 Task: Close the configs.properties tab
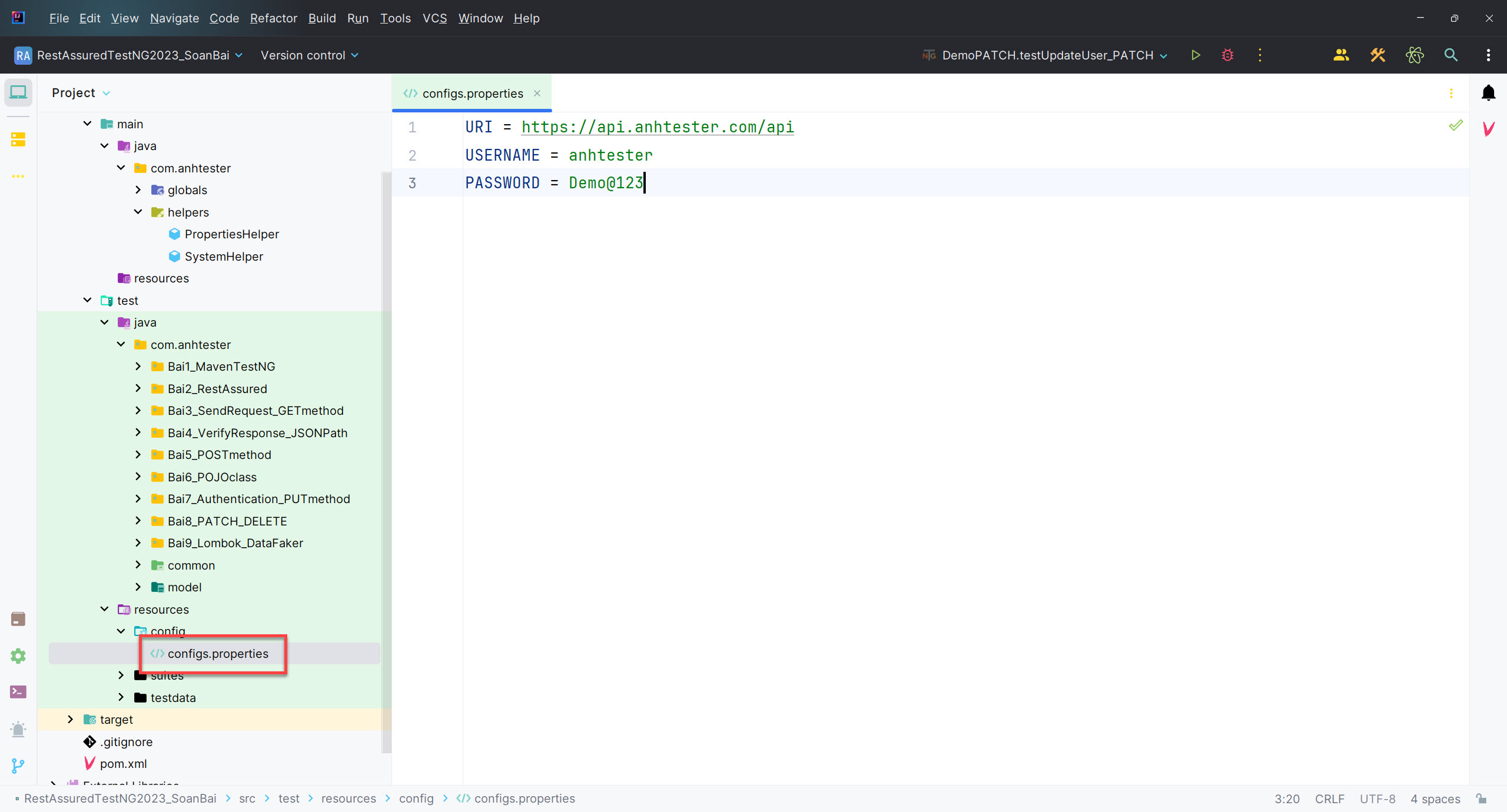[537, 93]
